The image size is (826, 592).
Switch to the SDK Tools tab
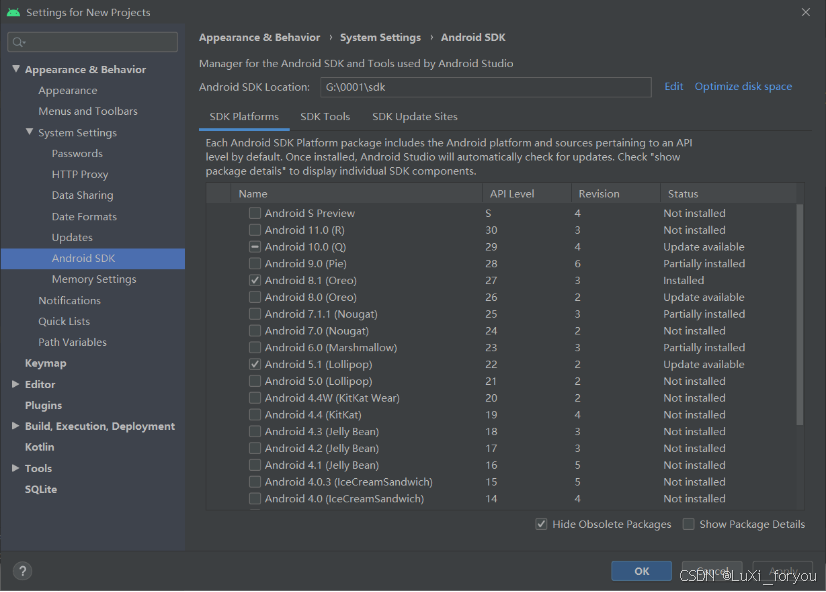(x=325, y=117)
